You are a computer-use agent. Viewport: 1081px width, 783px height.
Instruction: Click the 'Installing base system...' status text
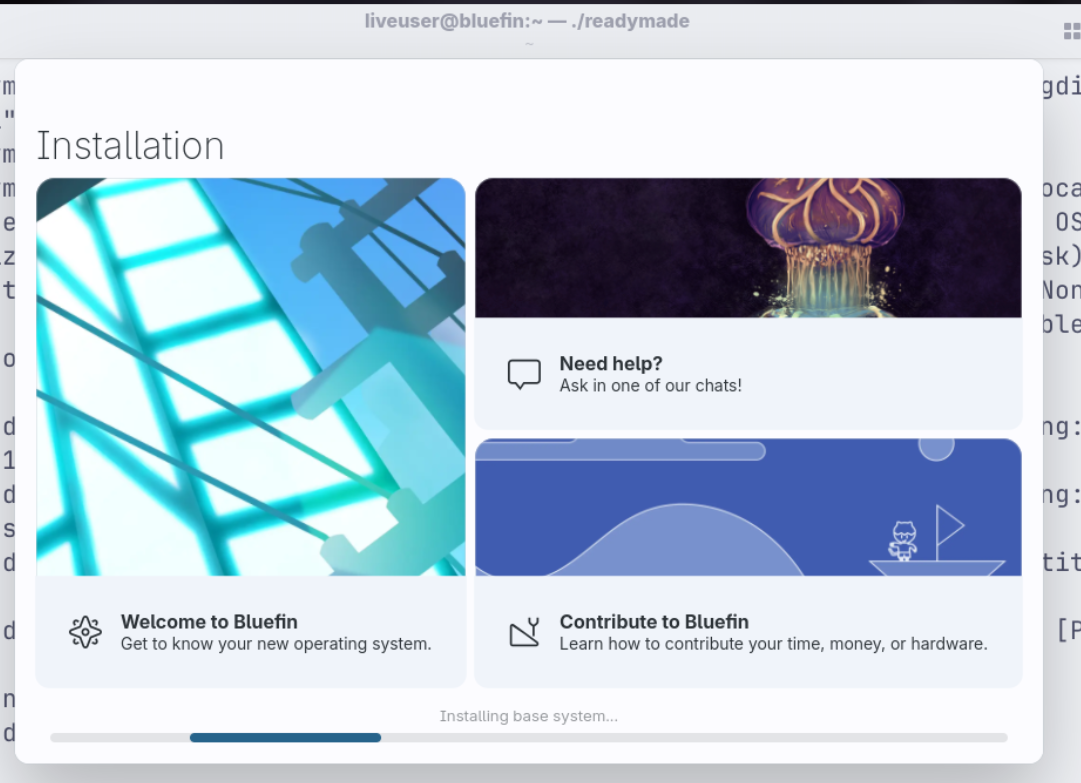529,716
